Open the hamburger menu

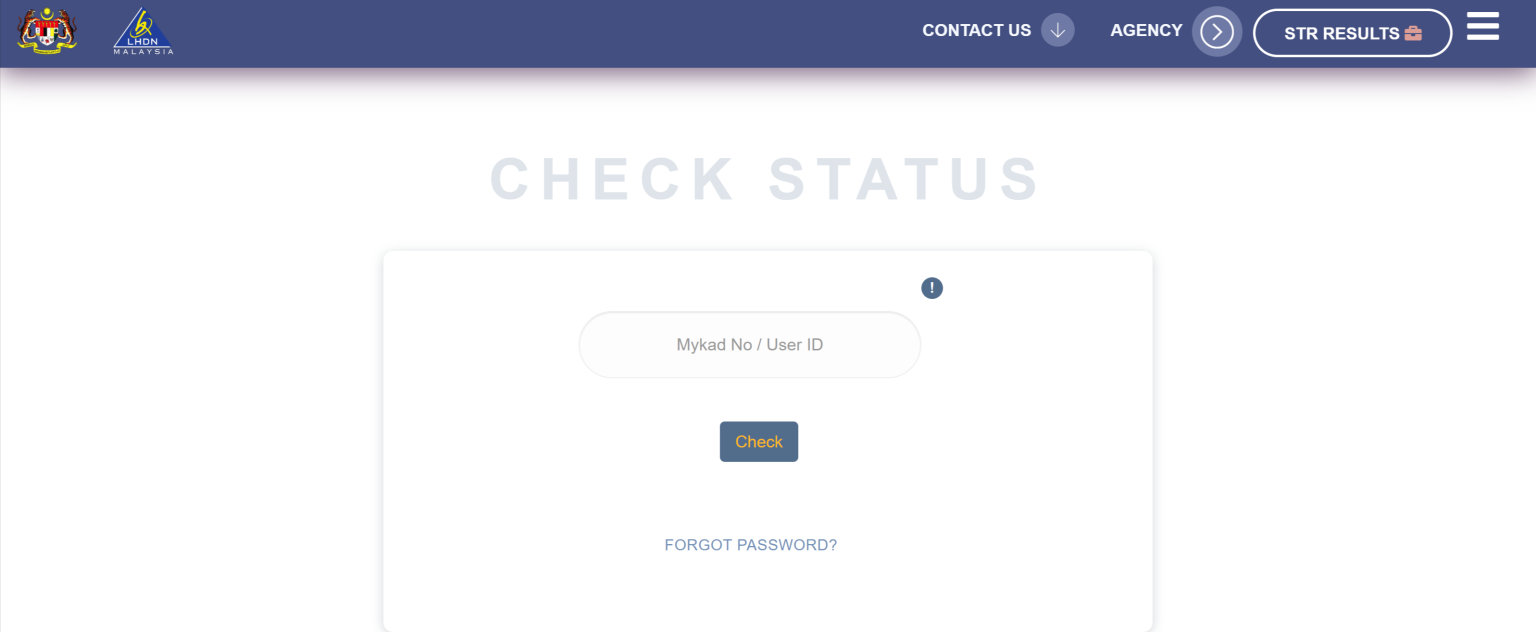click(1482, 27)
